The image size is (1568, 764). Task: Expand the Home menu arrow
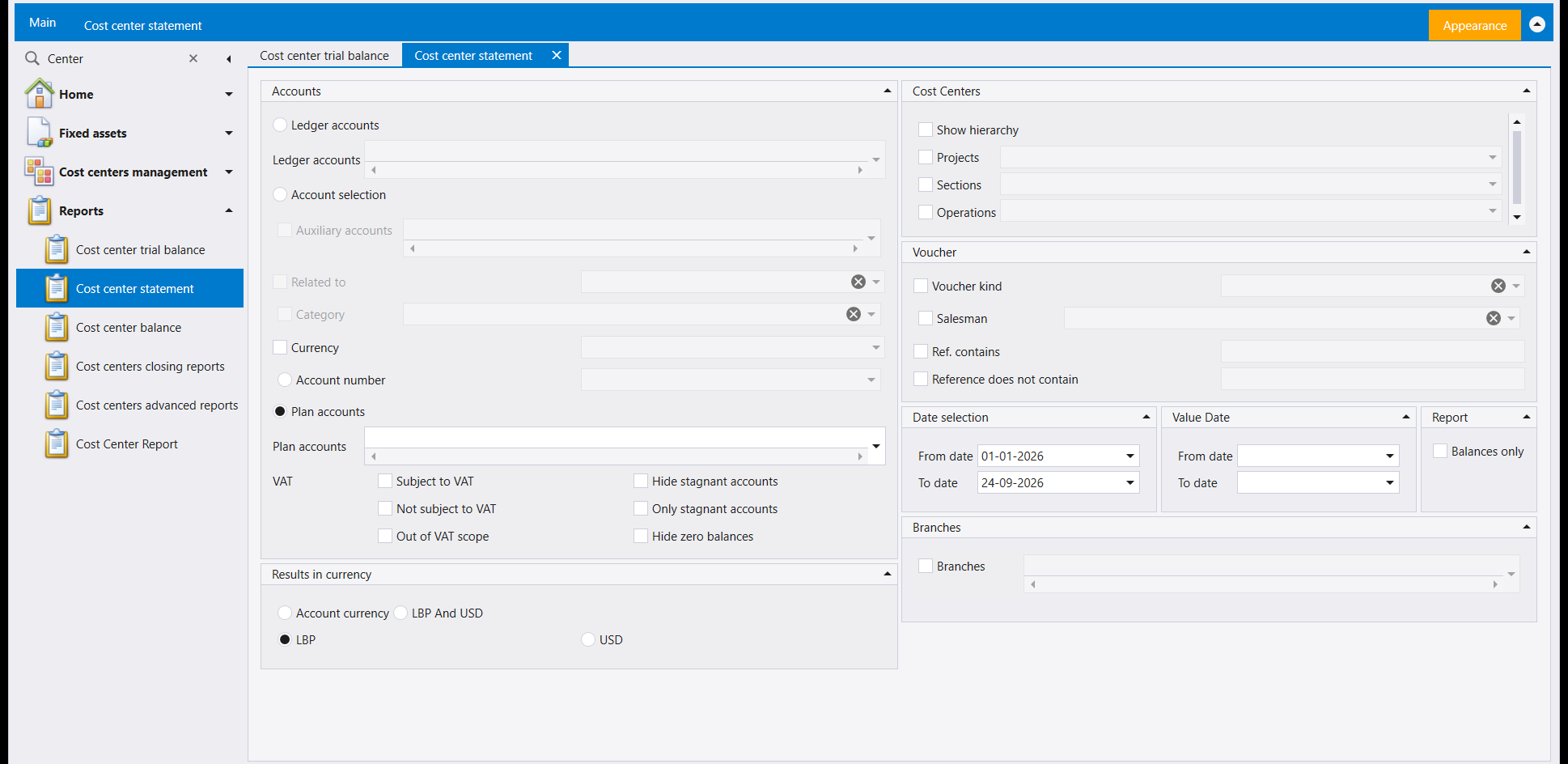pos(229,94)
